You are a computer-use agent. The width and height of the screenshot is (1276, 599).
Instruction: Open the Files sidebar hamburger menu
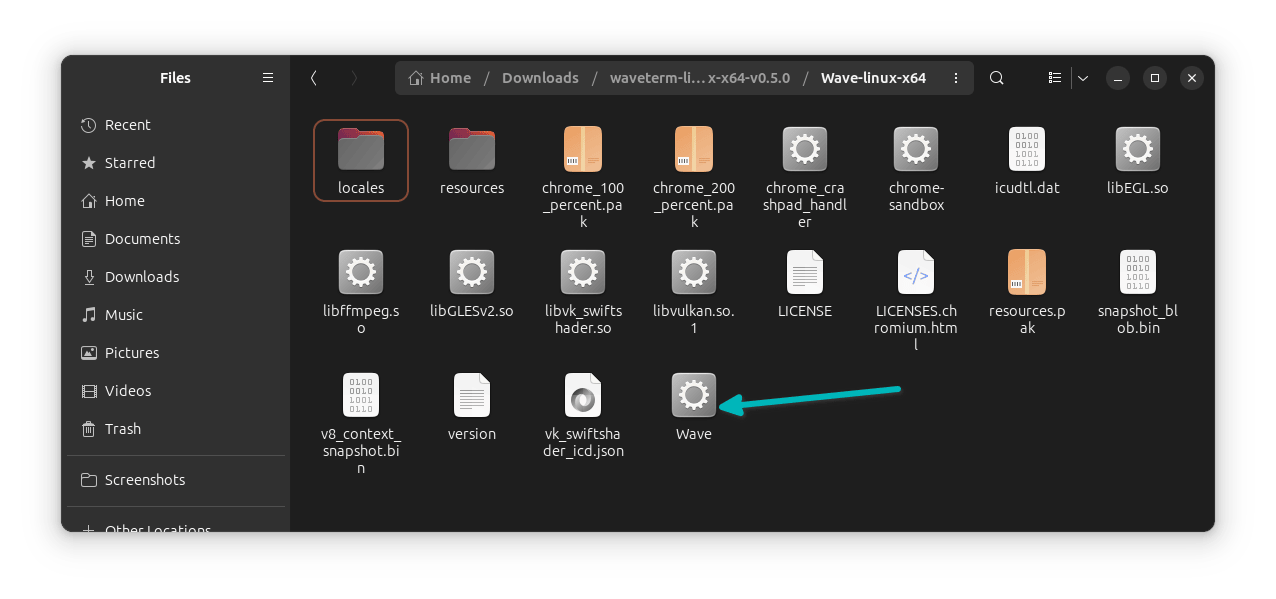click(x=267, y=78)
